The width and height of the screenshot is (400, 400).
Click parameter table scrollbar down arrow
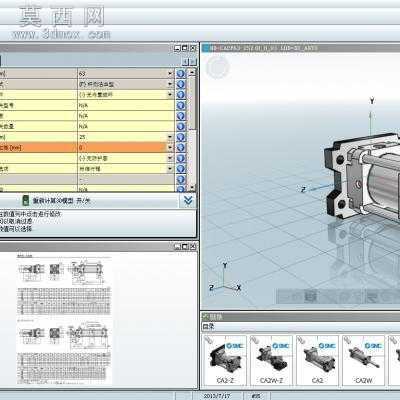192,188
